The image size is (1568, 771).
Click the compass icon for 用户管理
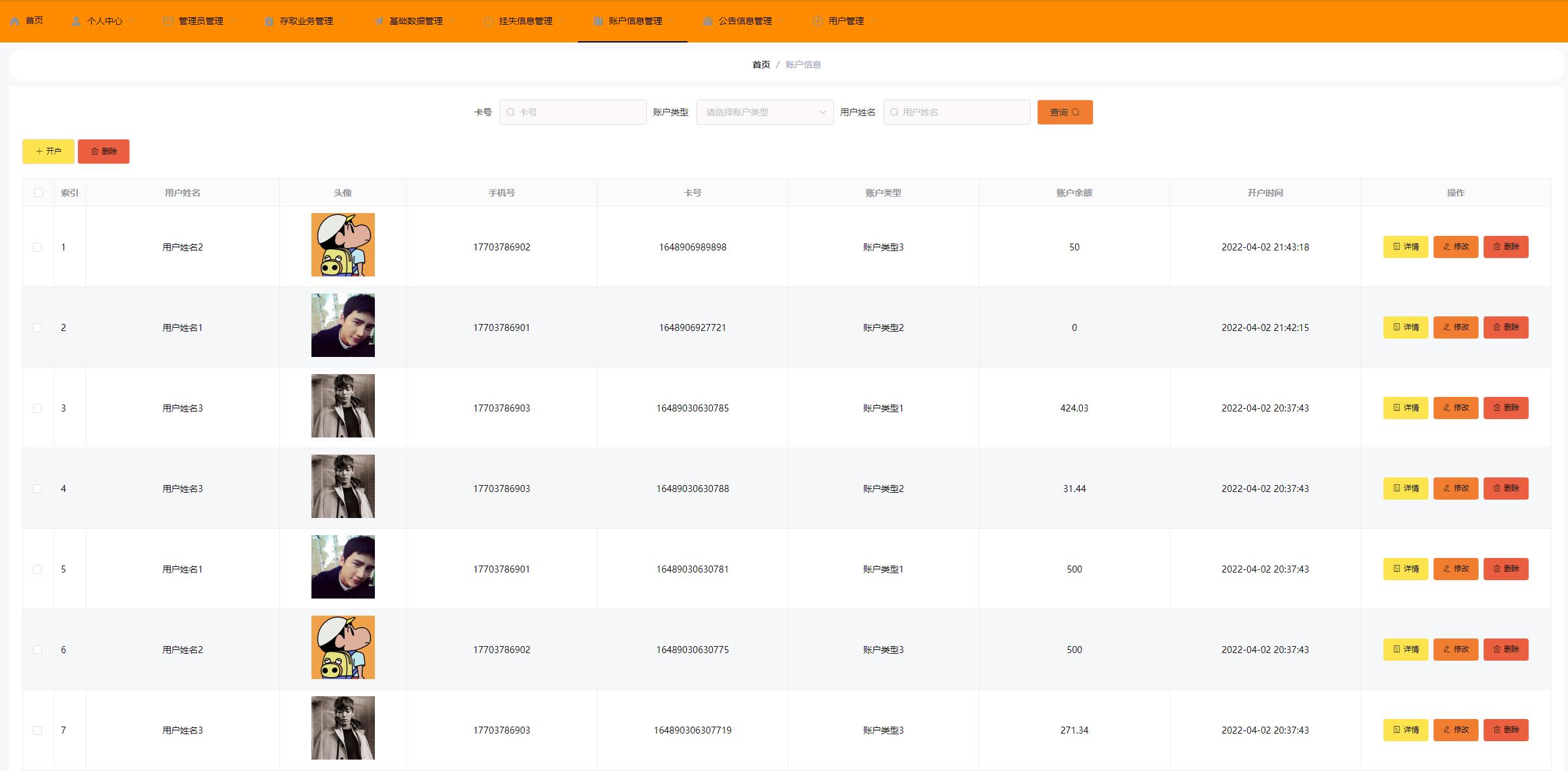818,21
